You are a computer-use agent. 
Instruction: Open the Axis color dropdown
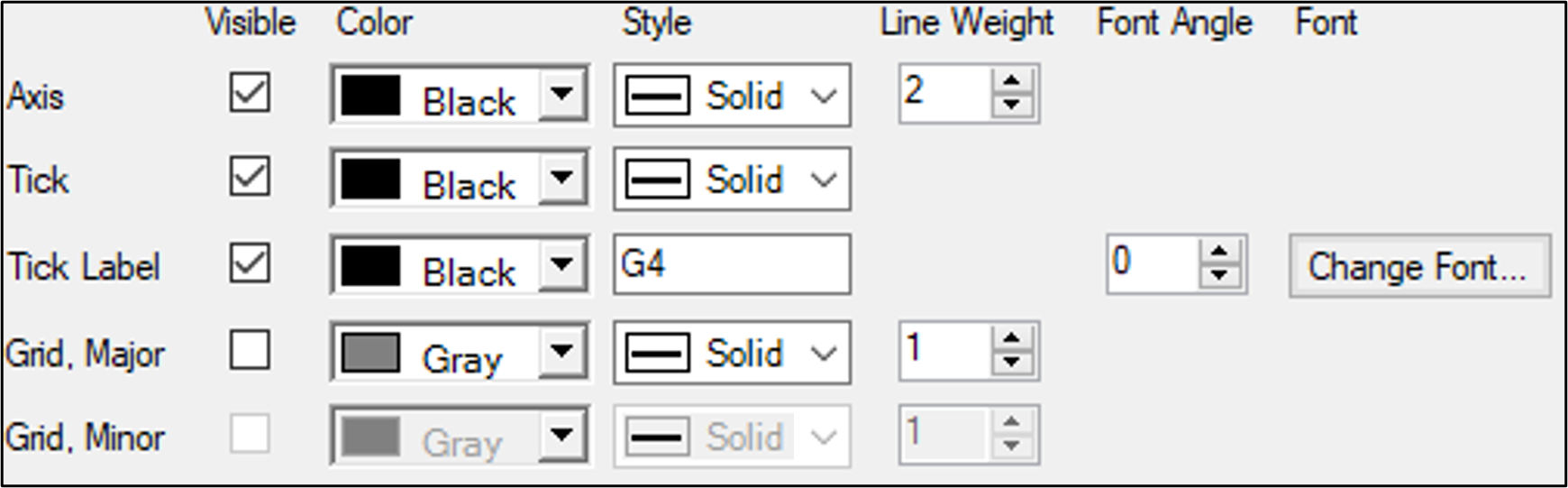point(562,94)
